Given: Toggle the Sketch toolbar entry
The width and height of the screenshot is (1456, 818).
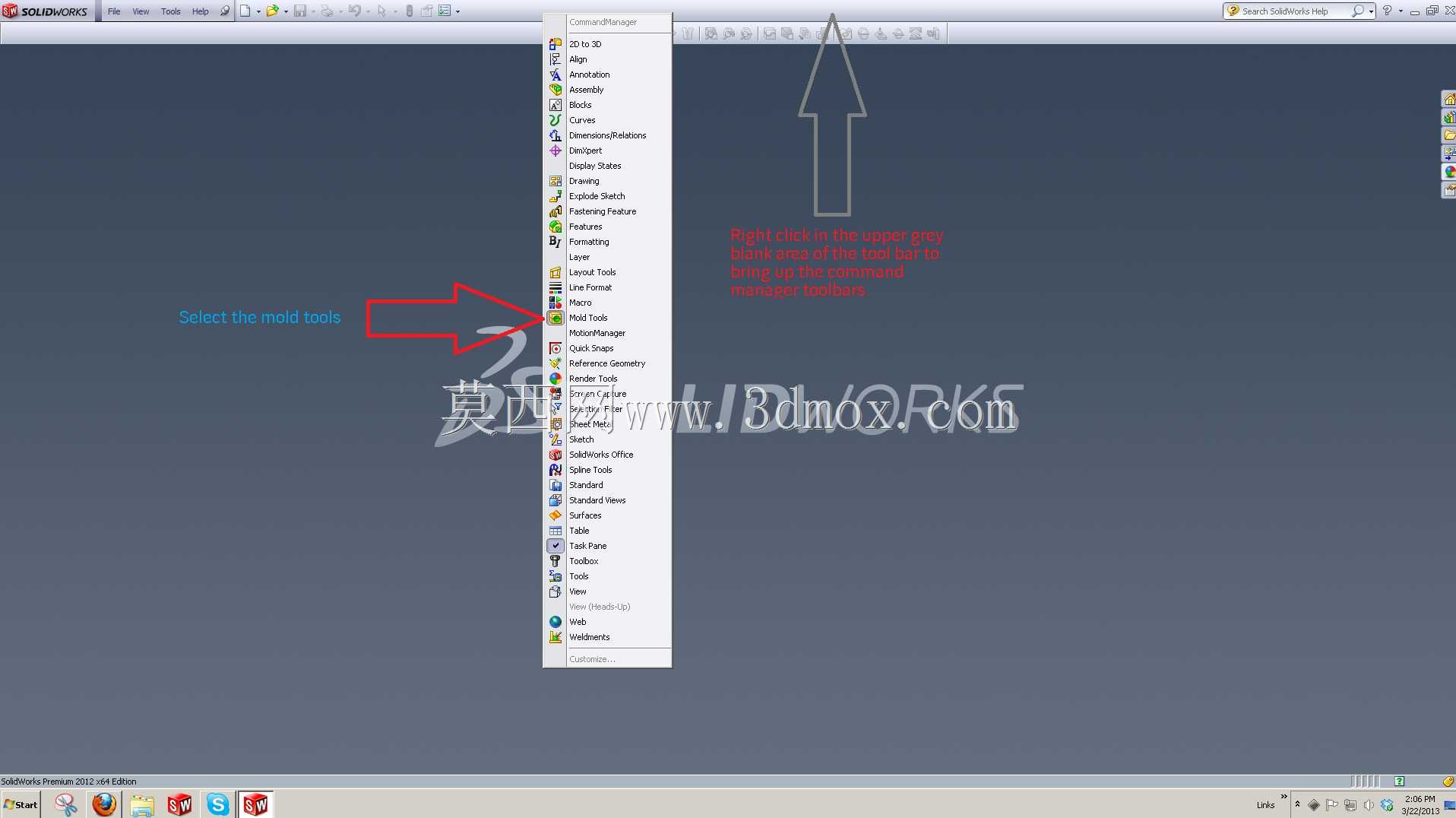Looking at the screenshot, I should [x=607, y=439].
